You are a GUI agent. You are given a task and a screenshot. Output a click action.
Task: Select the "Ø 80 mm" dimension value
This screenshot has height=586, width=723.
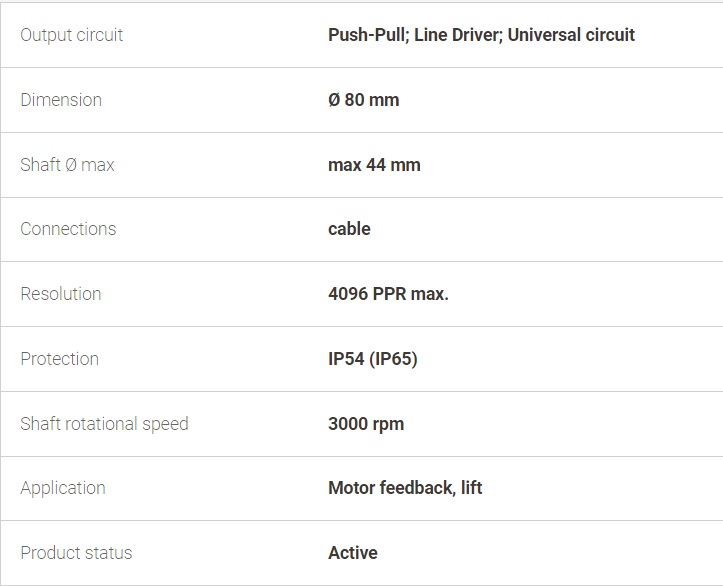pyautogui.click(x=363, y=100)
